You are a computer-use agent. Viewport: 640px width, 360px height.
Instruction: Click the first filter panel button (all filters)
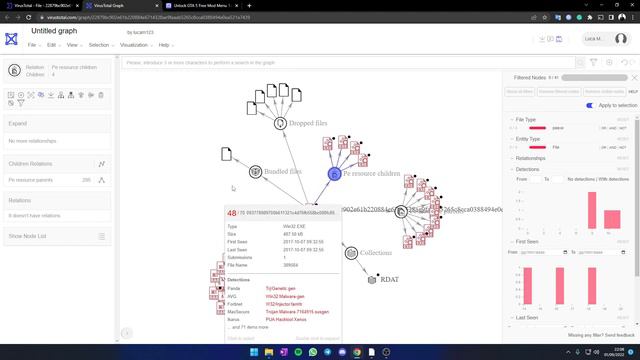click(x=520, y=91)
